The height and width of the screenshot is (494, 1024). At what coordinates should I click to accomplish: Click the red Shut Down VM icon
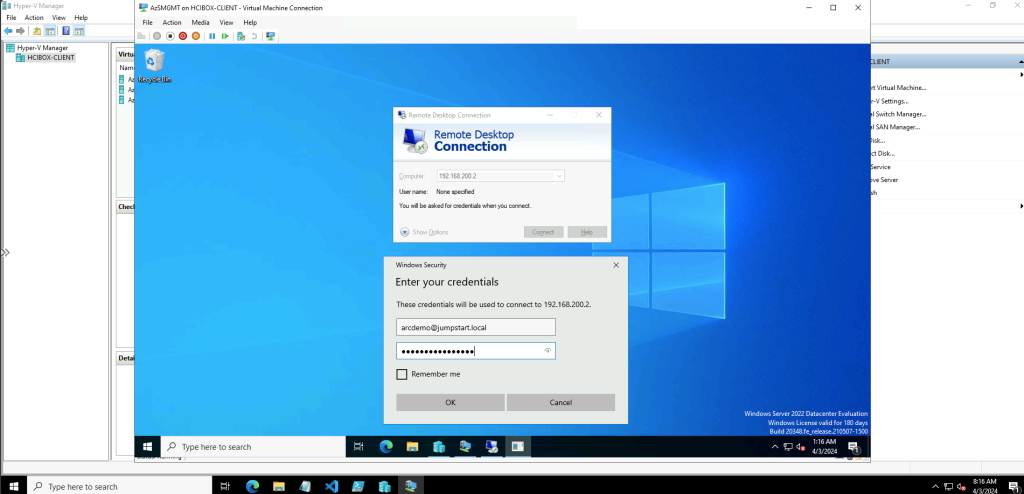point(183,36)
